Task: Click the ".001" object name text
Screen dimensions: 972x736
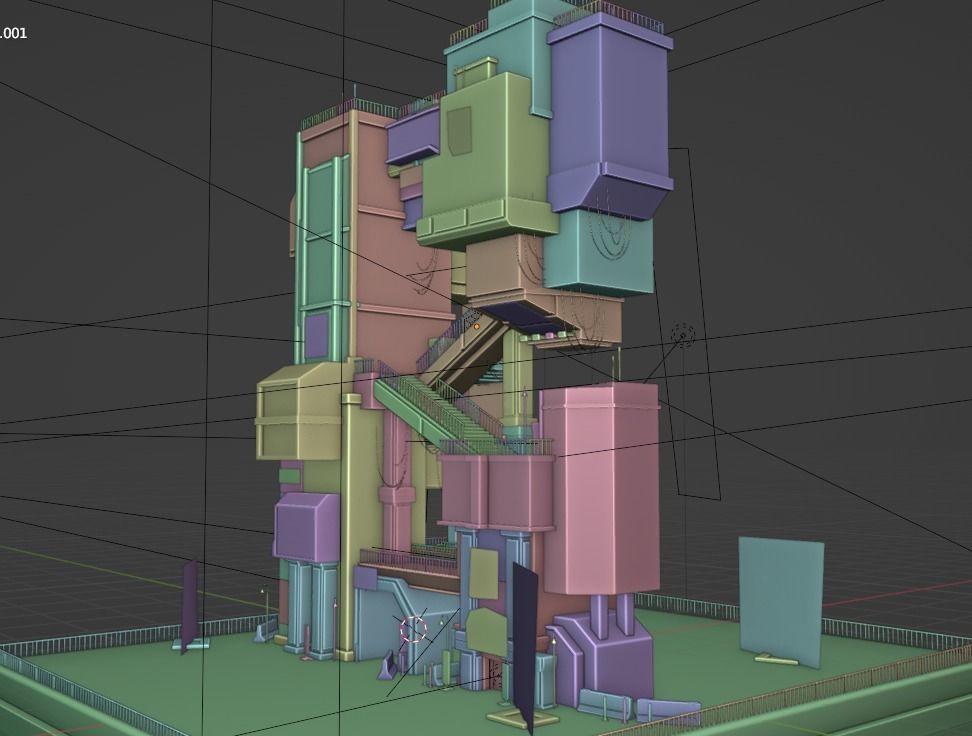Action: click(13, 33)
